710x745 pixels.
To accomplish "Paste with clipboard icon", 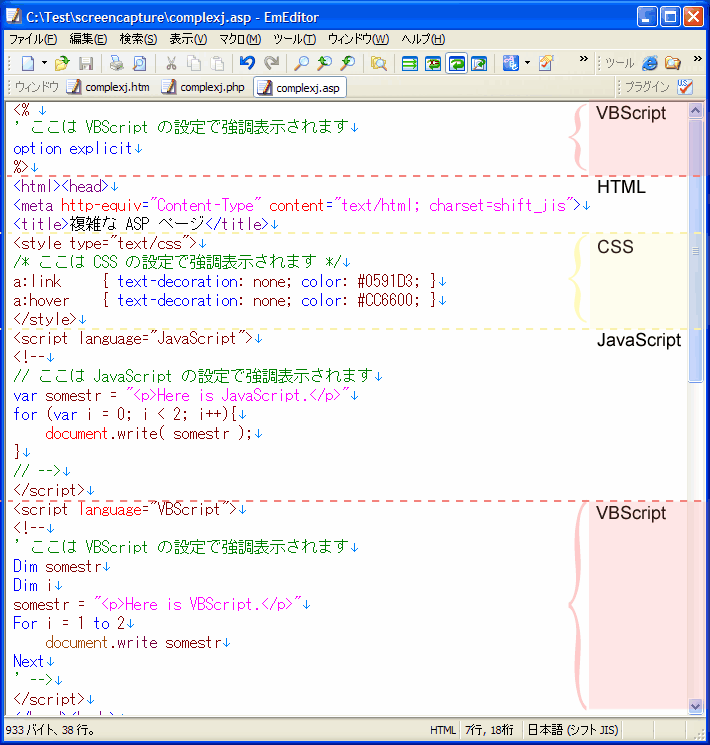I will [217, 63].
